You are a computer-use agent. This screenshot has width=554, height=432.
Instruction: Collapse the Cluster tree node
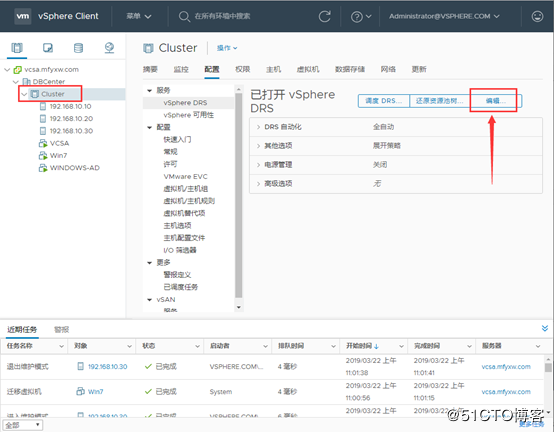pos(24,94)
